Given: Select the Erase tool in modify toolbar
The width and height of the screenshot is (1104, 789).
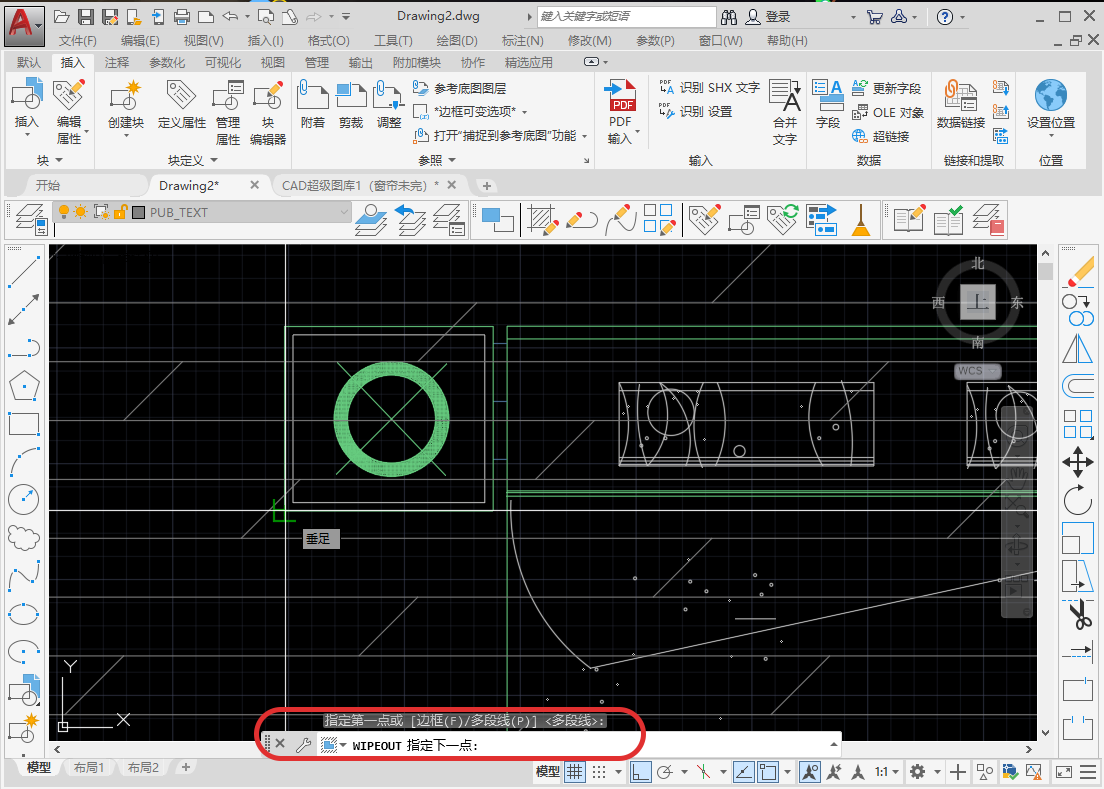Looking at the screenshot, I should [1077, 272].
